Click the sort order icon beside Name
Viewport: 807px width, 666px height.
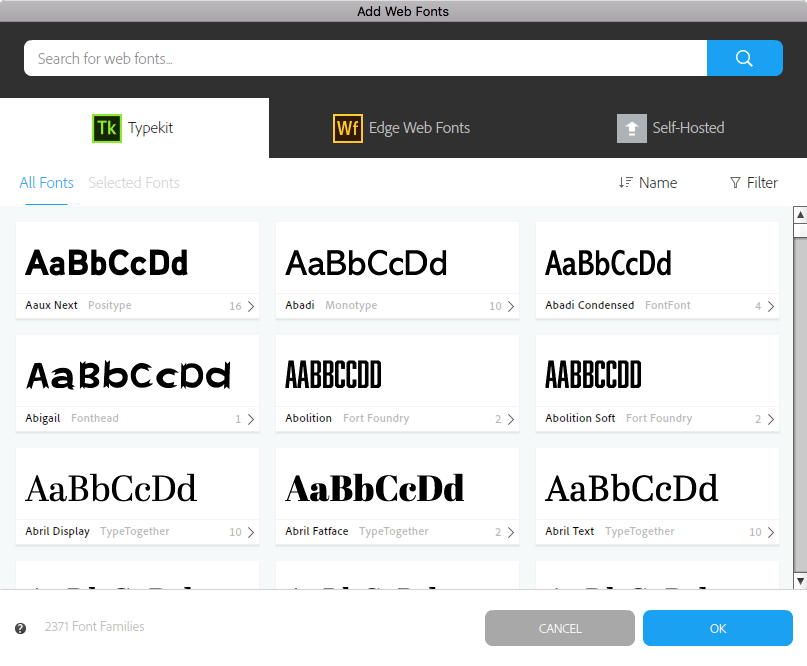pos(625,183)
